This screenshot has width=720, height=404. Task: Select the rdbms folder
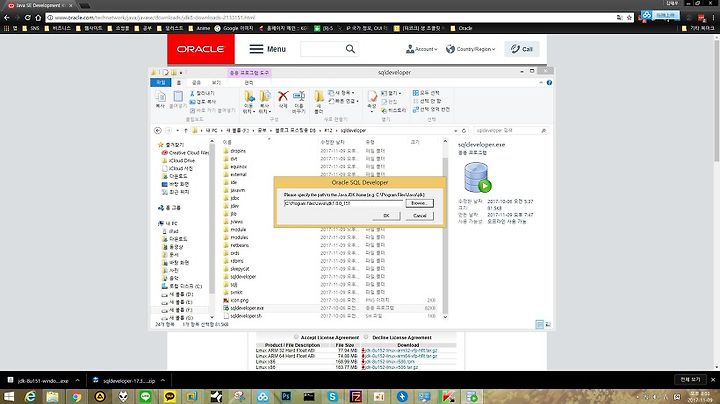(236, 261)
